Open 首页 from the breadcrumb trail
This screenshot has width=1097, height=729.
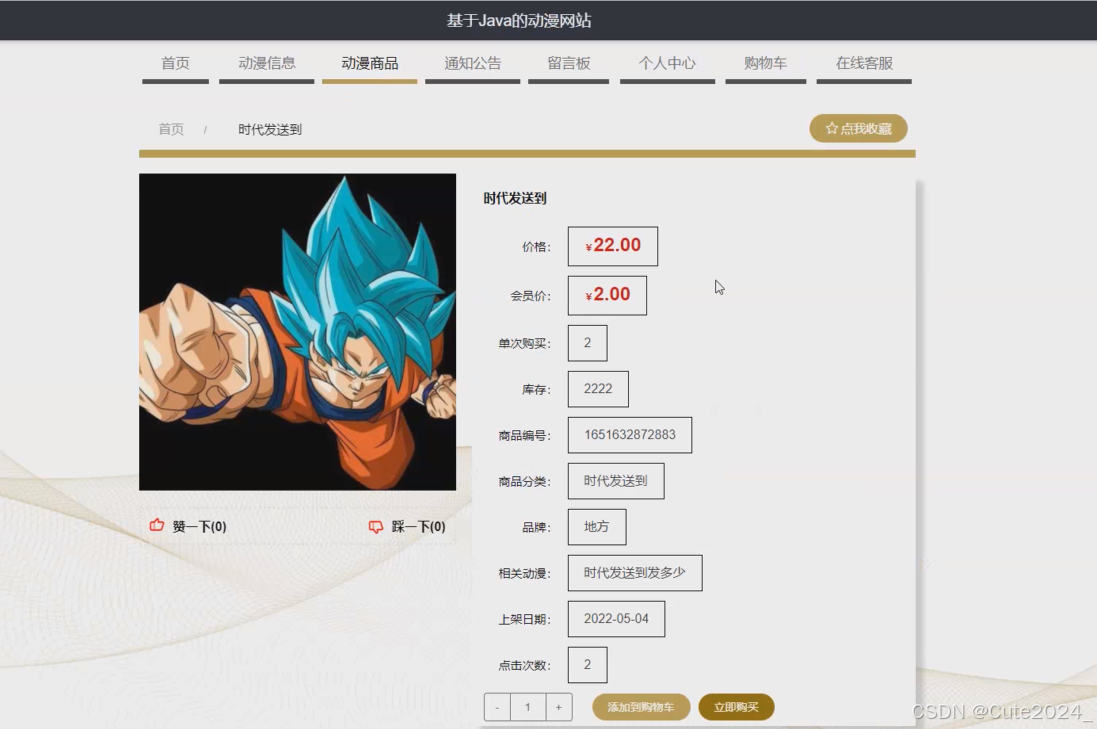[x=170, y=128]
